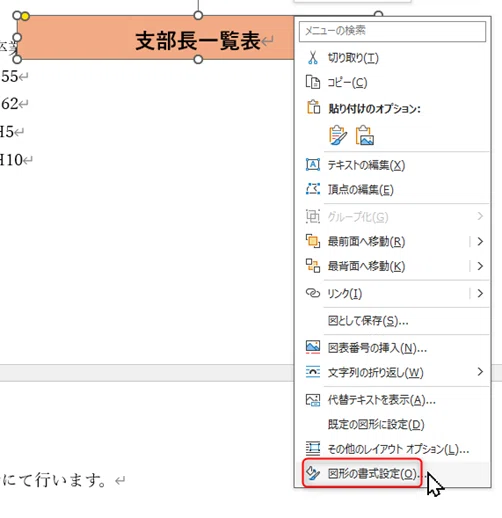Click the More Layout Options icon
502x518 pixels.
313,448
